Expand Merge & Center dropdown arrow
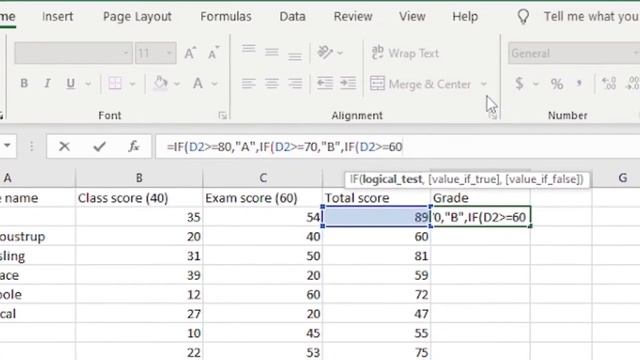The height and width of the screenshot is (360, 640). click(x=484, y=84)
